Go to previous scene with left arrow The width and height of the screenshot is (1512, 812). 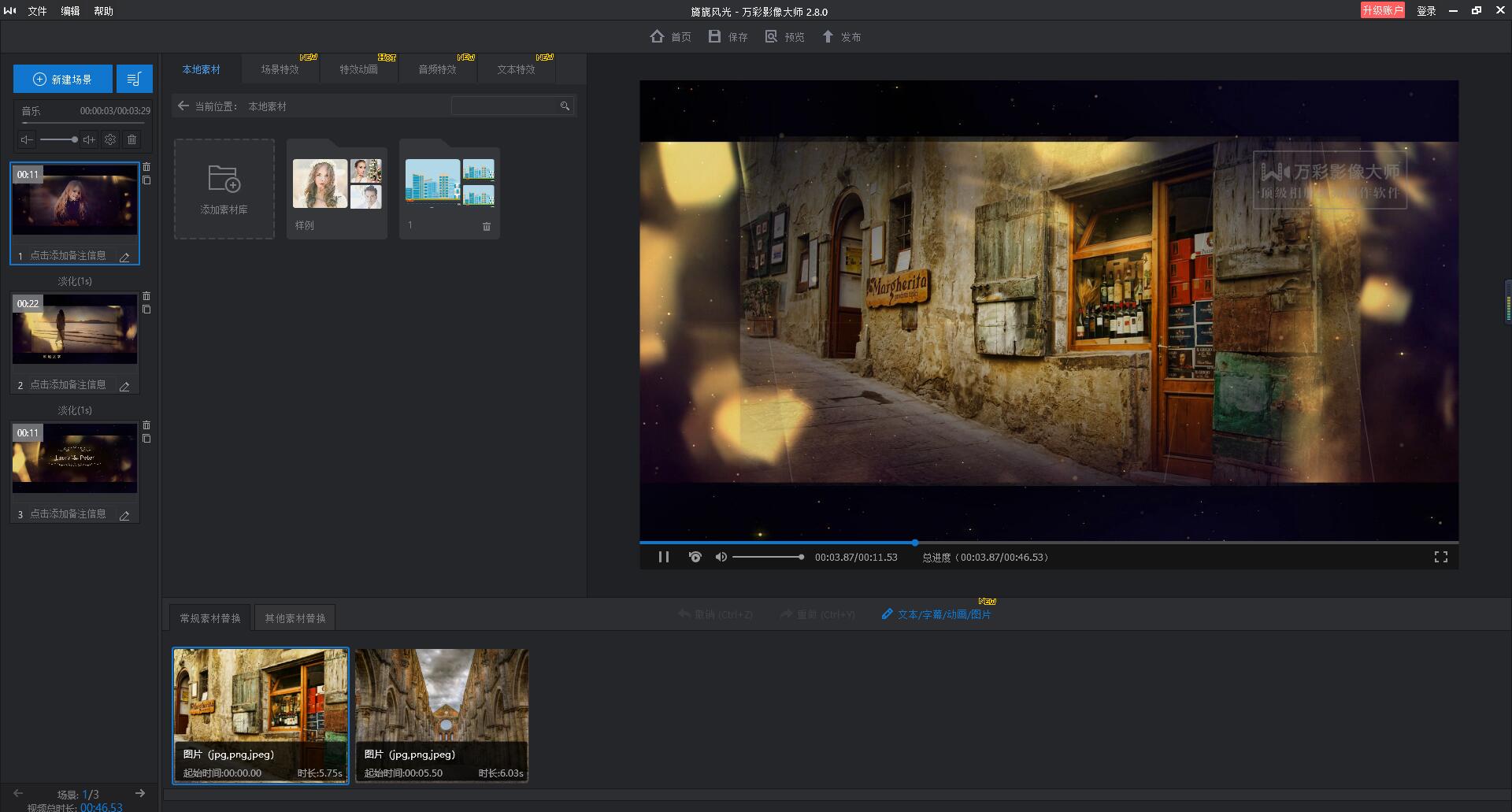tap(18, 793)
